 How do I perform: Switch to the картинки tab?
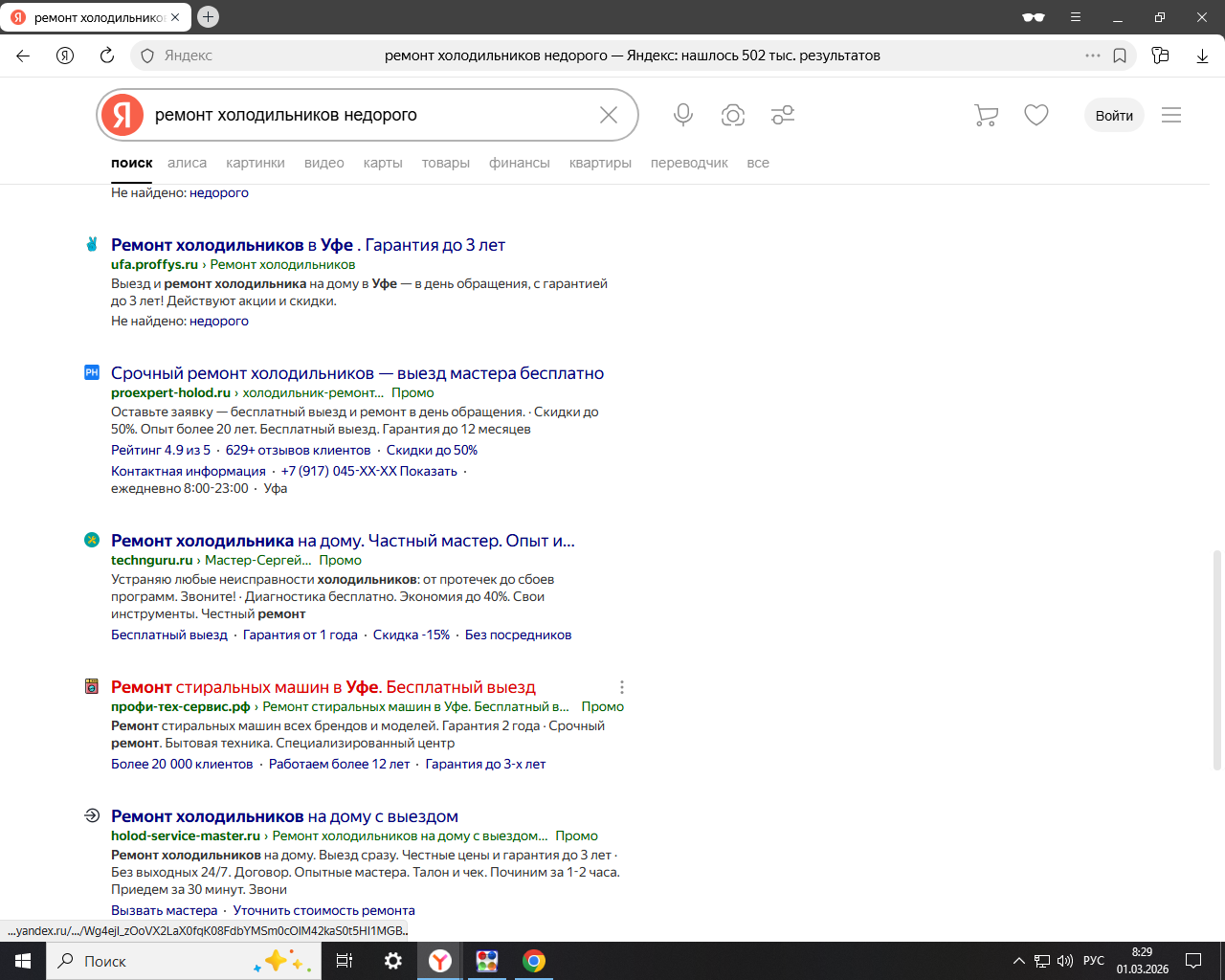pos(256,163)
